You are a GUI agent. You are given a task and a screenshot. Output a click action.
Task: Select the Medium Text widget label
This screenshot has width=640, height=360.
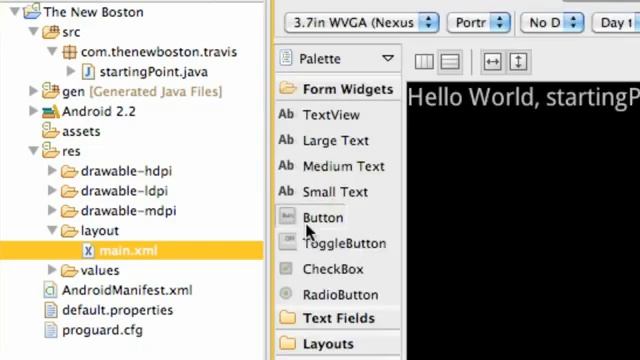coord(344,166)
